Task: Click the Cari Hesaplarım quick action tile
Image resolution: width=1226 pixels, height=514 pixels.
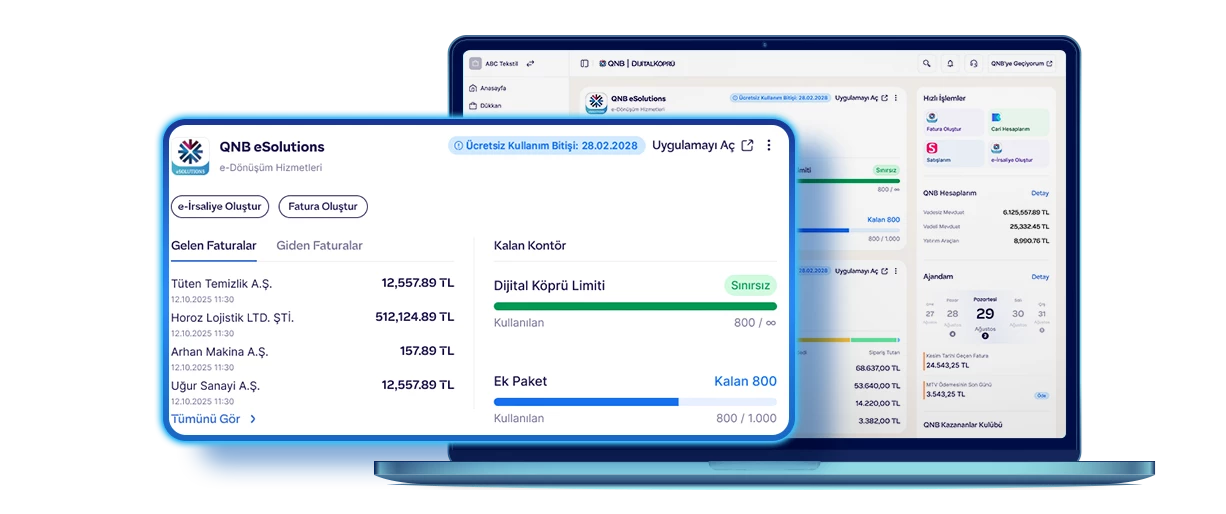Action: click(1018, 122)
